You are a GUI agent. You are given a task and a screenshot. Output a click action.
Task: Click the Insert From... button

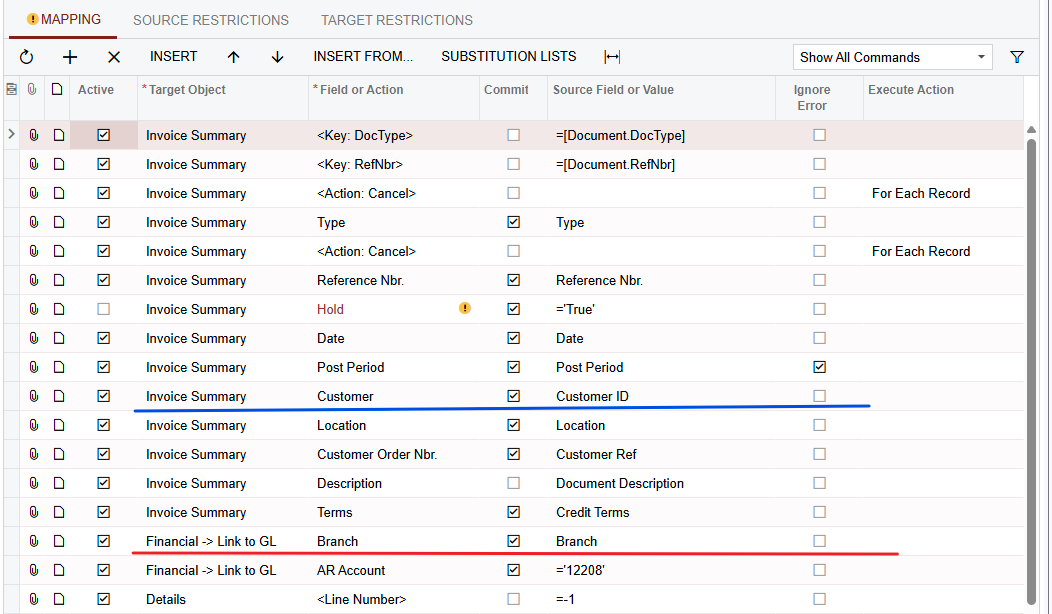(x=363, y=56)
